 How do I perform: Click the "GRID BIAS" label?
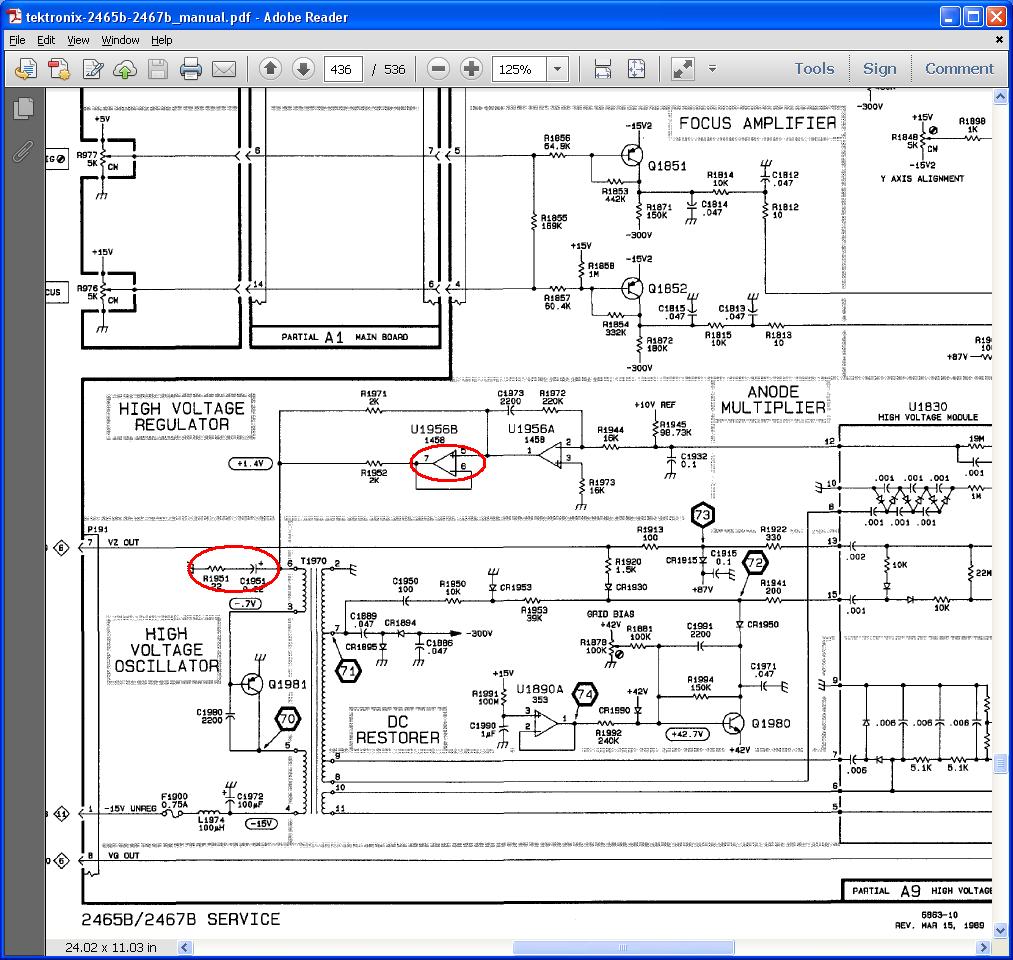pos(610,614)
